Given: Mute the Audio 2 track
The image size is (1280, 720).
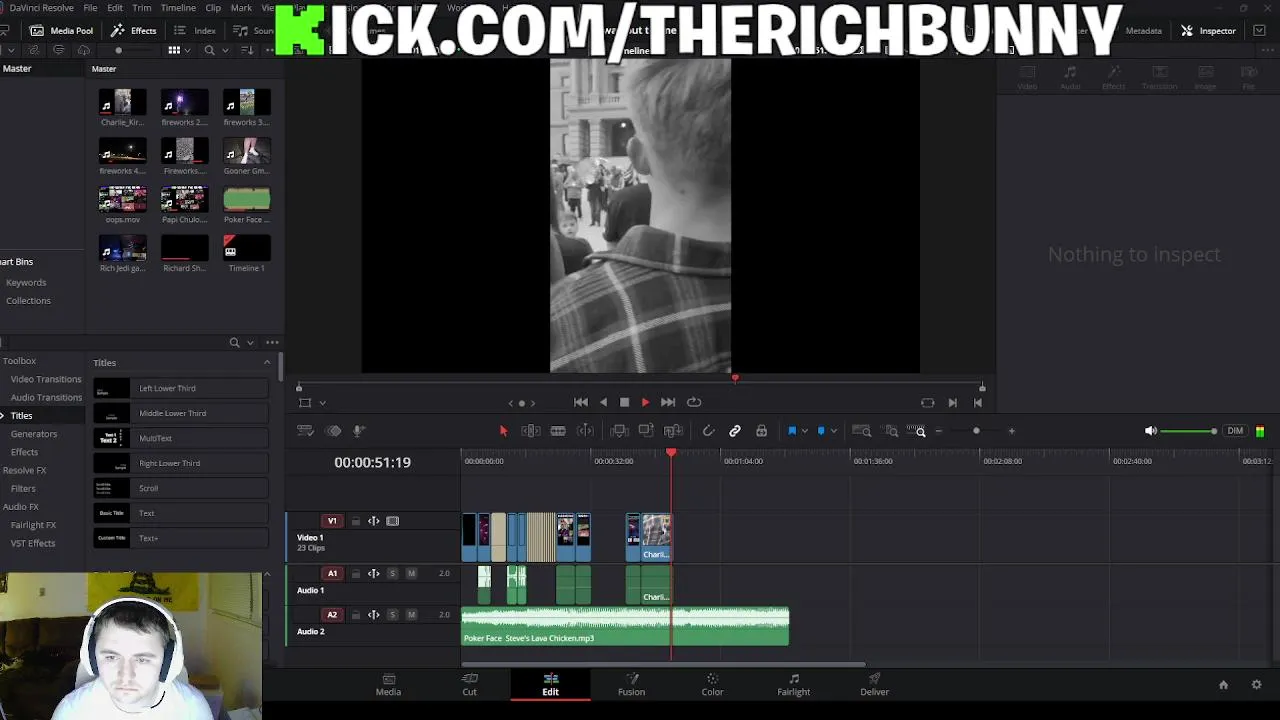Looking at the screenshot, I should pyautogui.click(x=411, y=614).
